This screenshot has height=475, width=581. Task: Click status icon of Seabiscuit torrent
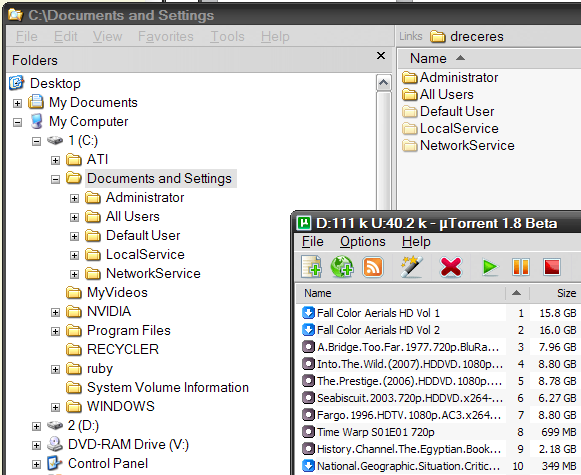pos(308,398)
